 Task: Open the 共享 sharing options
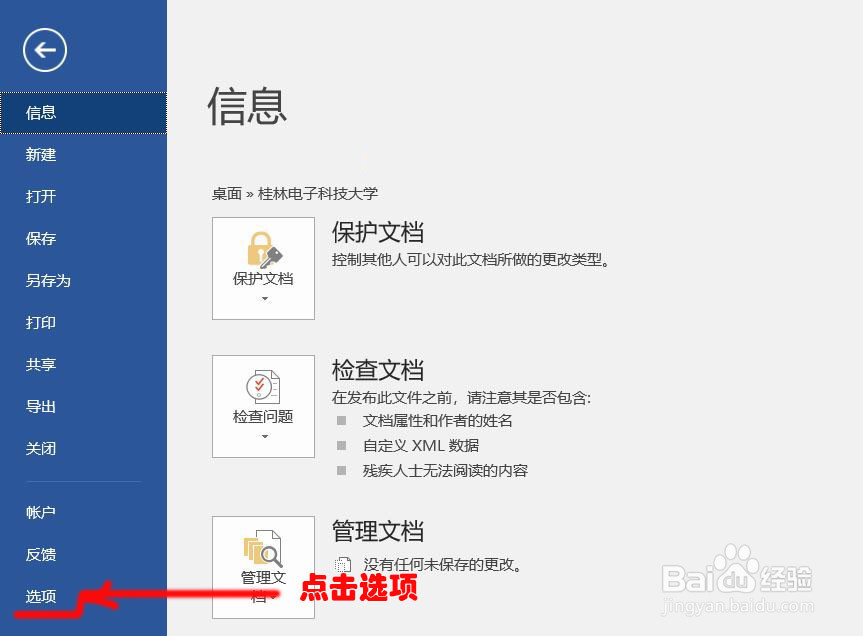tap(40, 364)
